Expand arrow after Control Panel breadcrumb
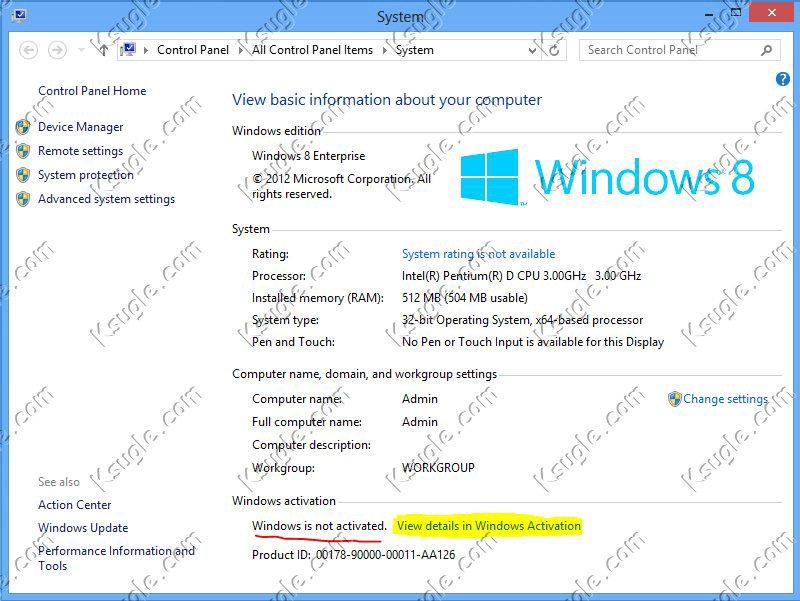Image resolution: width=800 pixels, height=601 pixels. [x=240, y=50]
